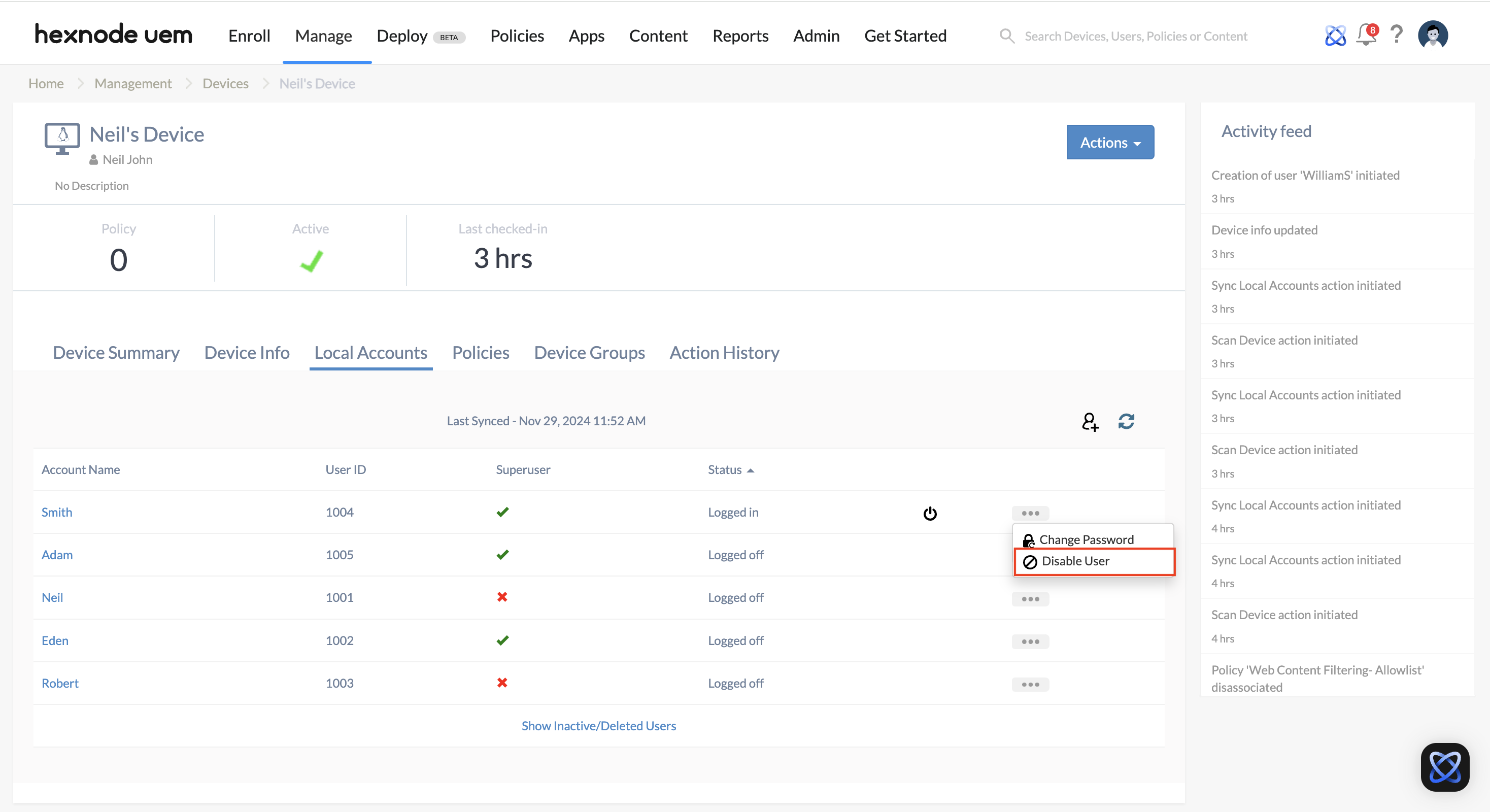Open the floating chat assistant icon

(x=1445, y=767)
